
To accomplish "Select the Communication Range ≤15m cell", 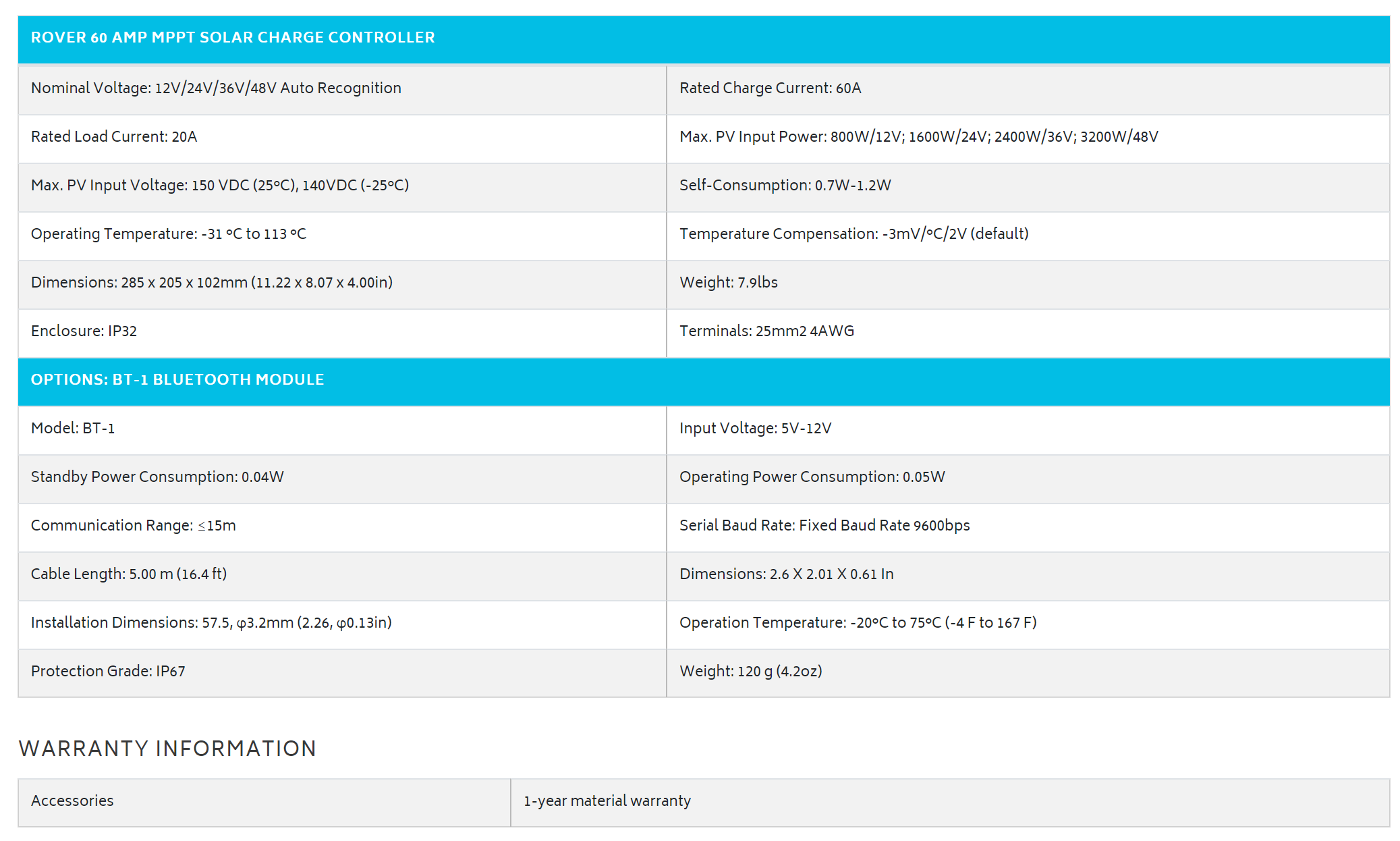I will coord(134,526).
